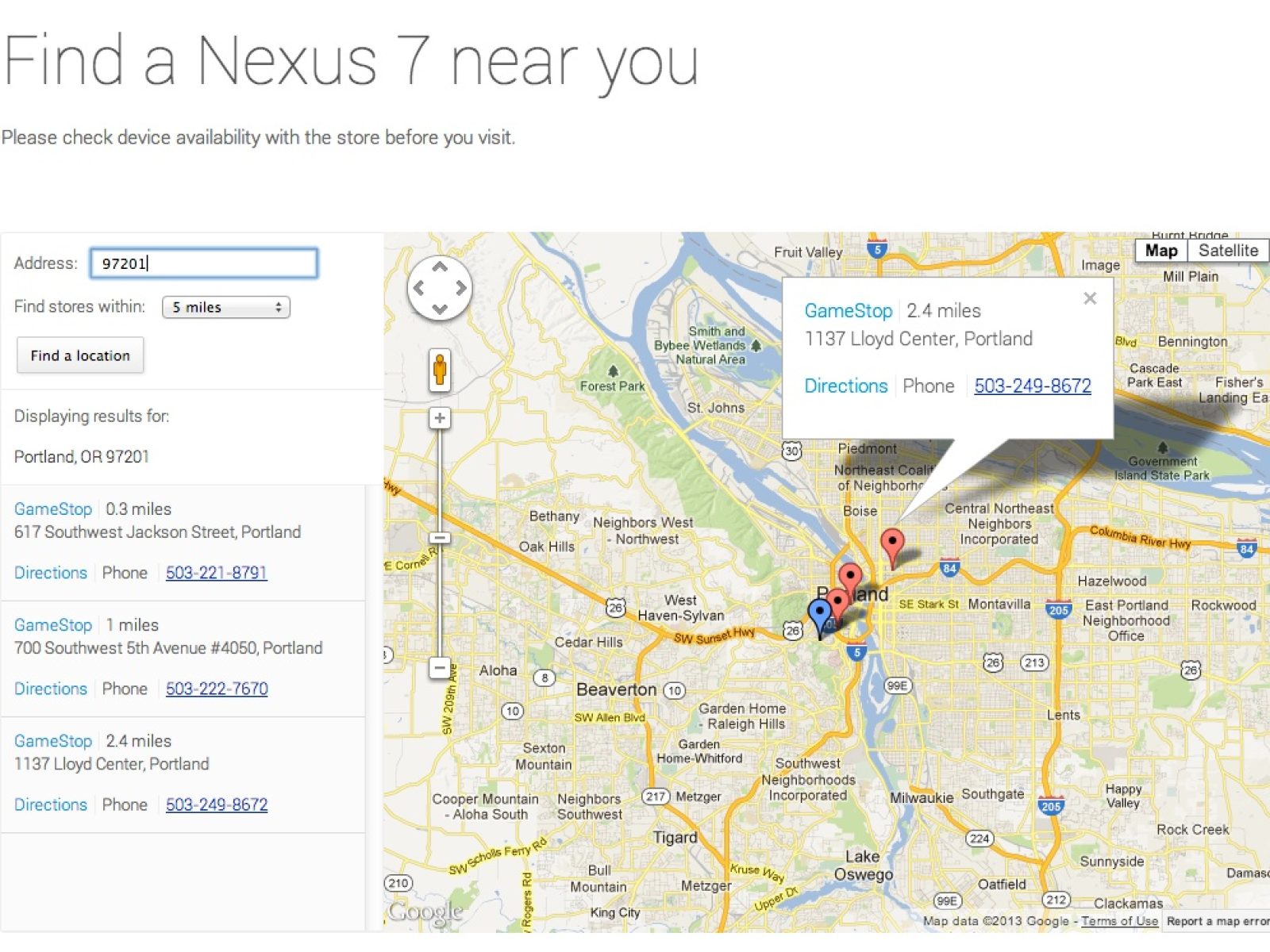The image size is (1270, 952).
Task: Click the zoom slider handle
Action: tap(440, 538)
